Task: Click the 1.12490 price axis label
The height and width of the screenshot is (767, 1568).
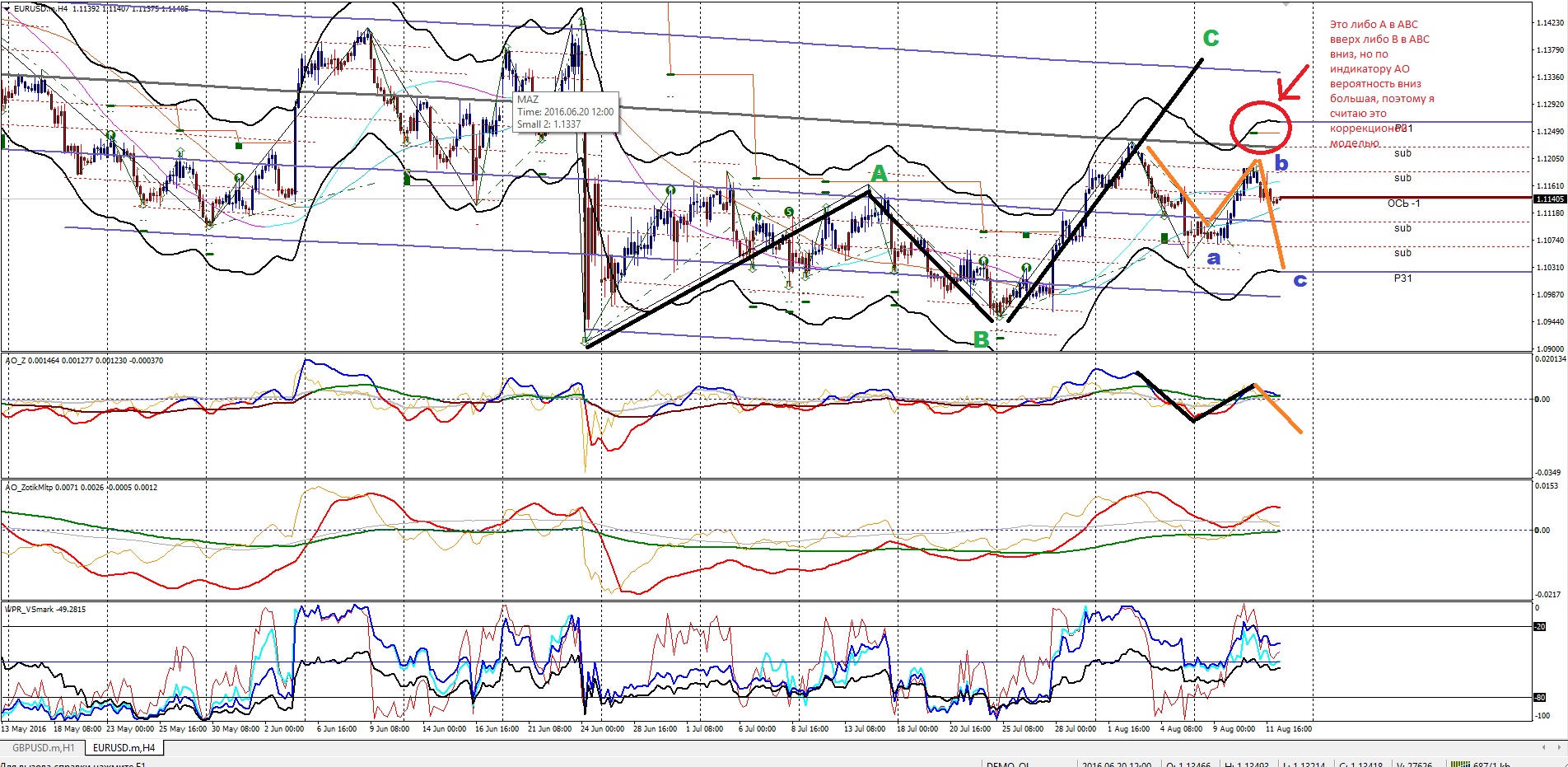Action: [x=1550, y=132]
